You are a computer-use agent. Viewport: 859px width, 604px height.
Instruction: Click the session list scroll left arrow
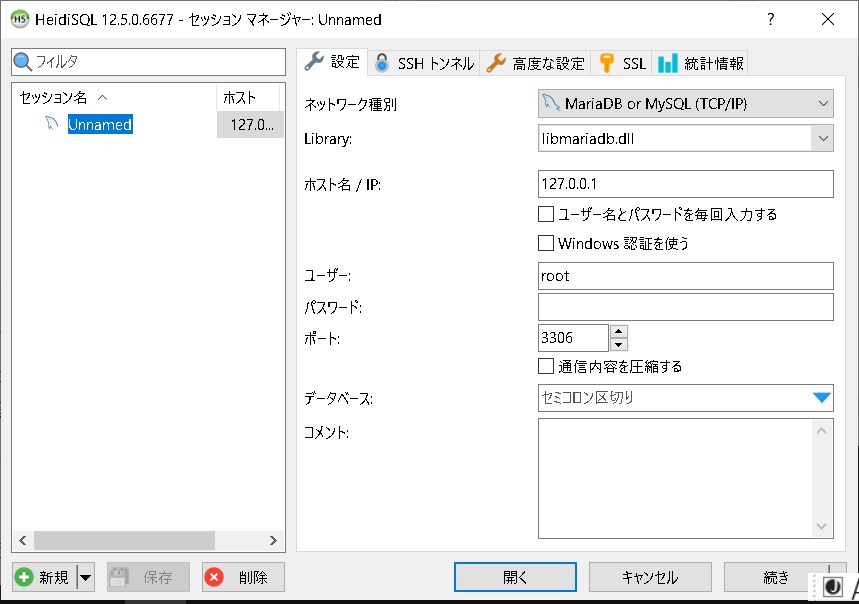click(23, 540)
